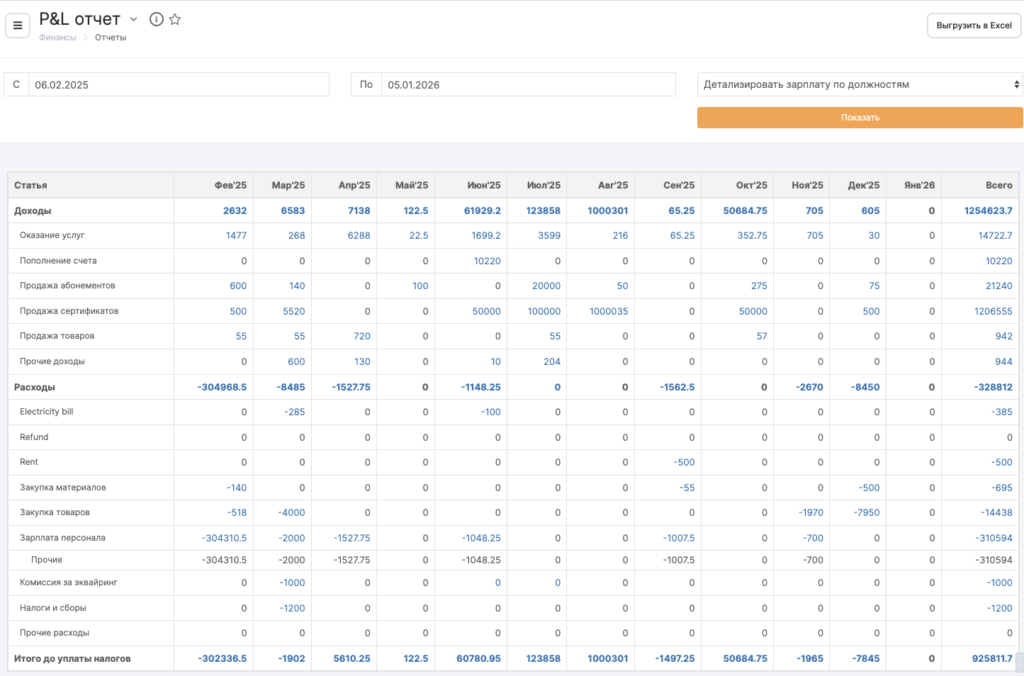Click Пополнение счета Июн'25 value 10220
The width and height of the screenshot is (1024, 676).
(x=487, y=261)
